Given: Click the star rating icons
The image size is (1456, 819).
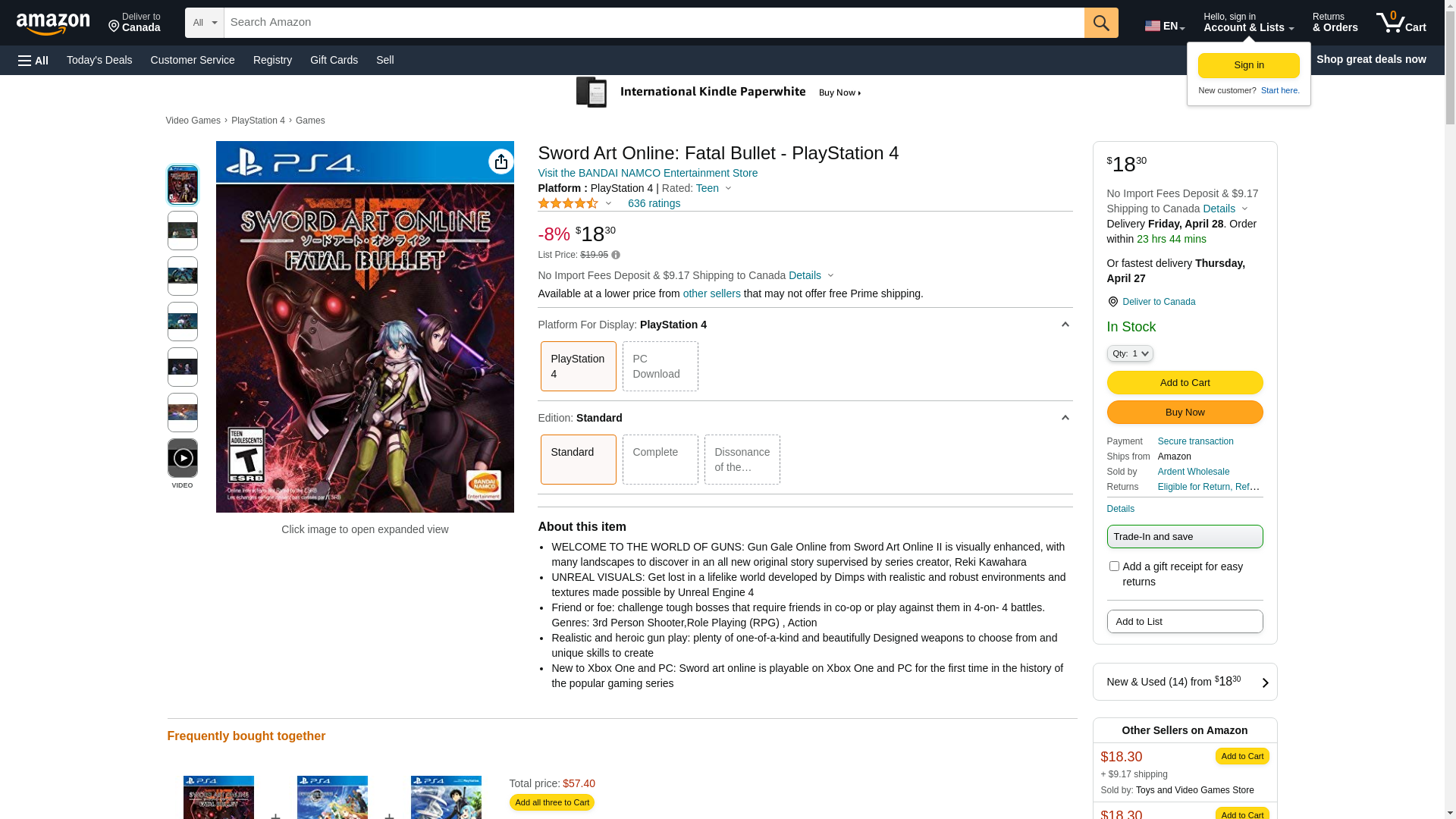Looking at the screenshot, I should coord(568,203).
